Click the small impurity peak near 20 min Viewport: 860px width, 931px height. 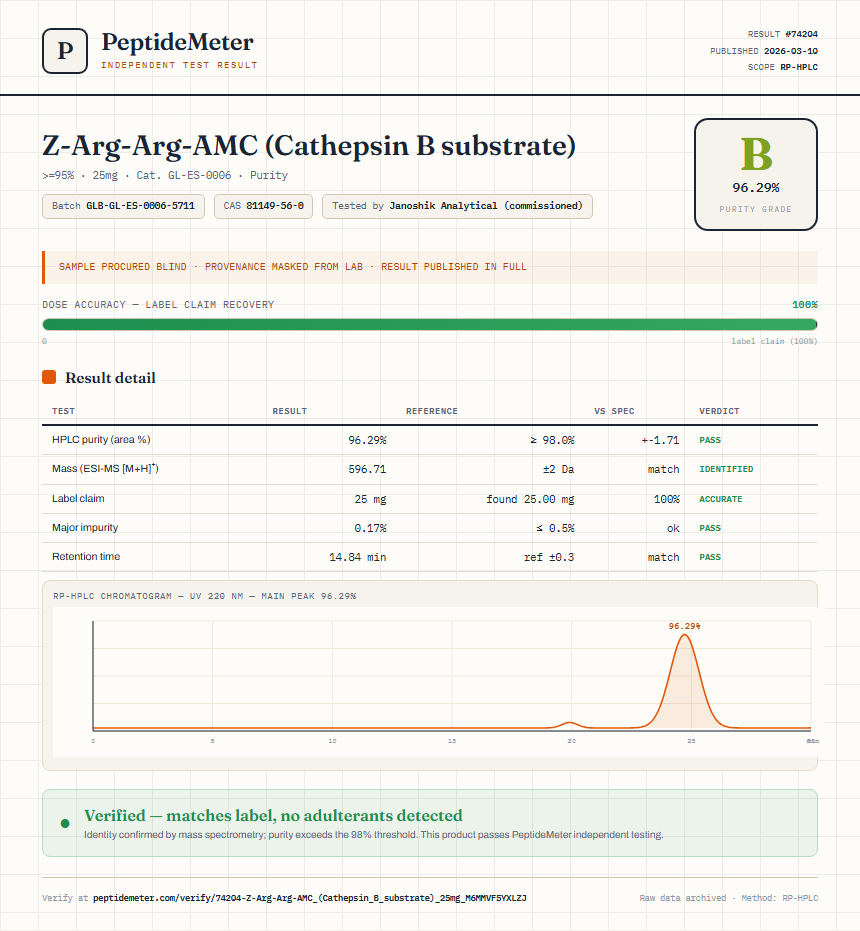tap(570, 724)
